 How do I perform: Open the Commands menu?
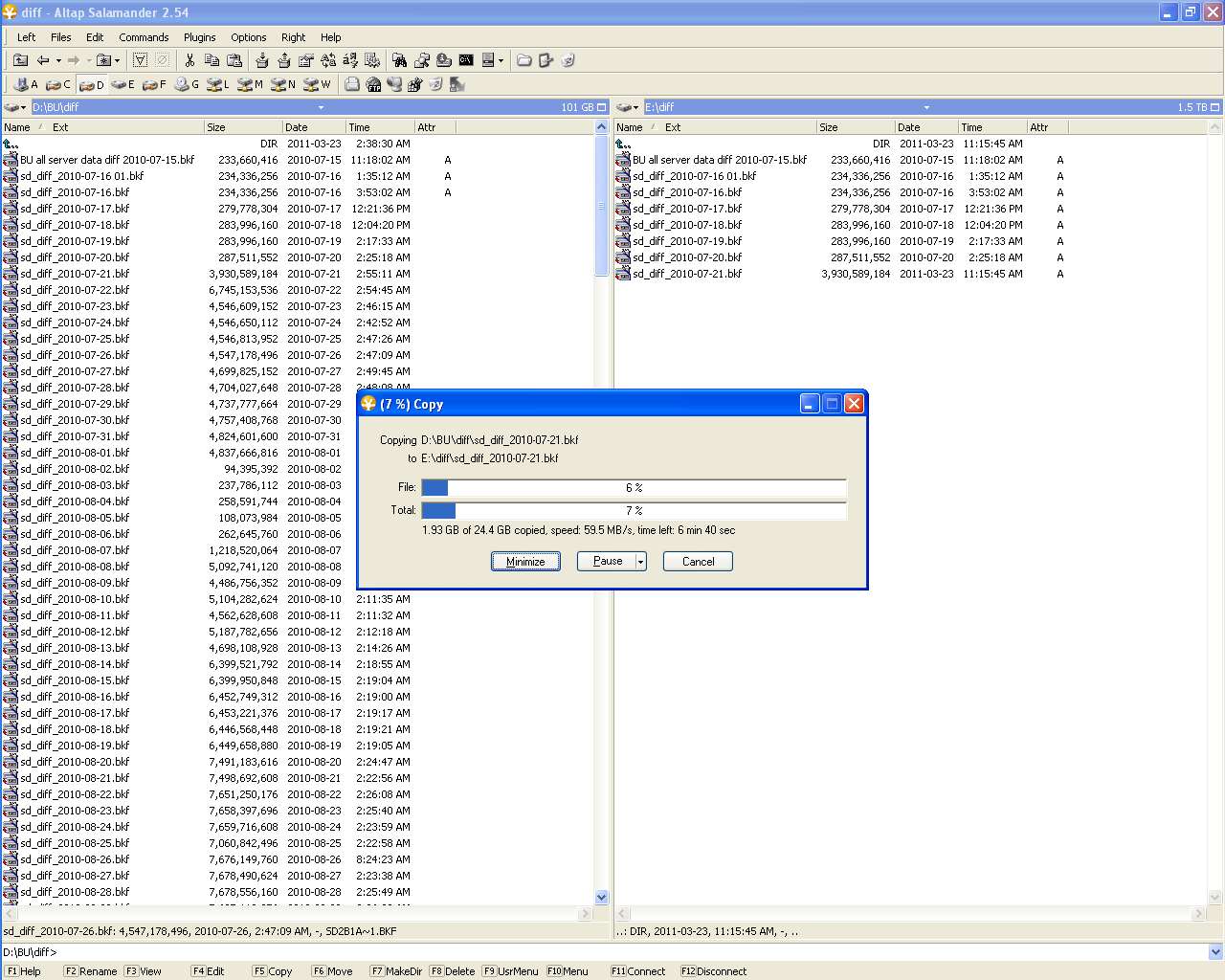(144, 37)
